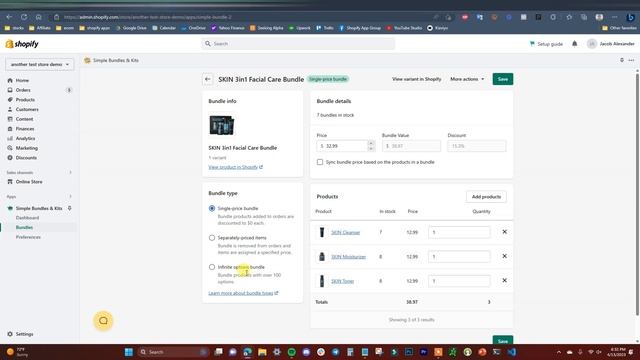640x360 pixels.
Task: Open the Dashboard sub-menu item
Action: tap(27, 218)
